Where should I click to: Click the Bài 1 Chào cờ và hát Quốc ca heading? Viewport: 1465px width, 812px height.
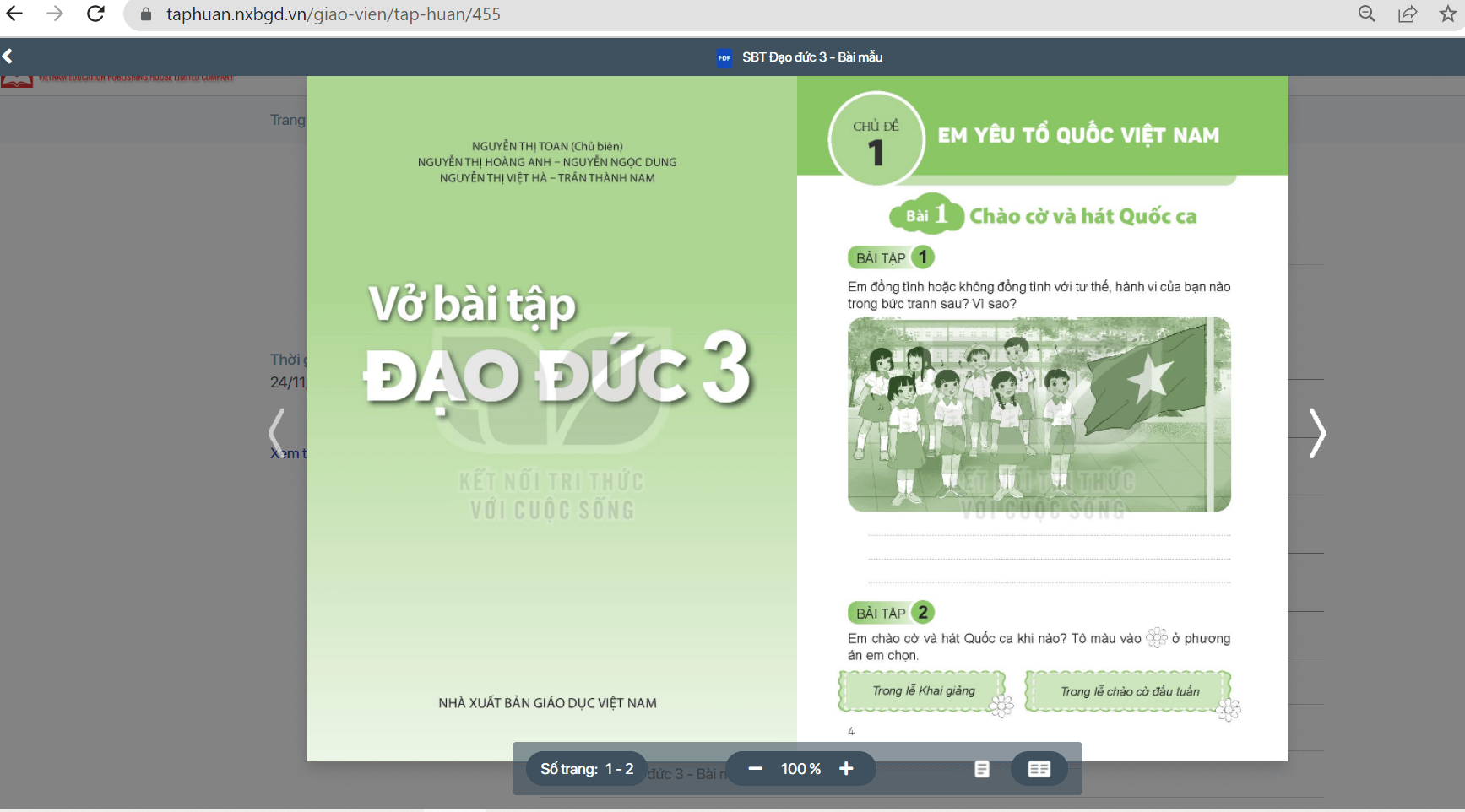point(1043,216)
